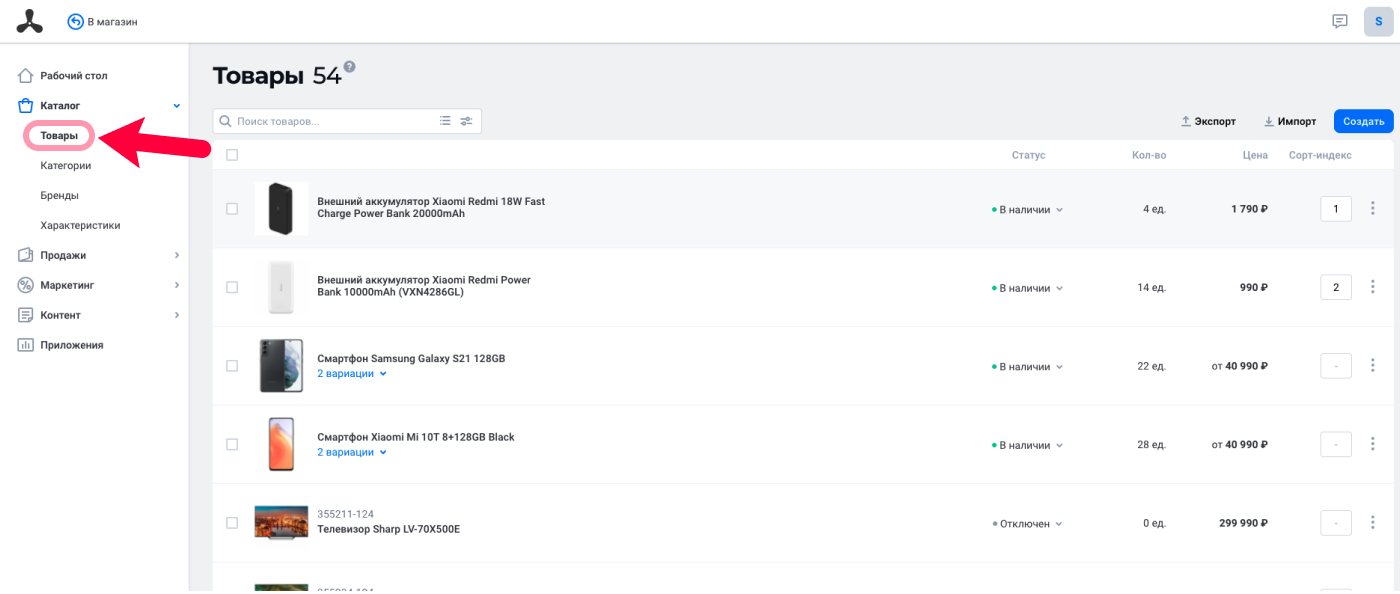The height and width of the screenshot is (594, 1400).
Task: Check the Redmi Power Bank 10000mAh row
Action: coord(232,287)
